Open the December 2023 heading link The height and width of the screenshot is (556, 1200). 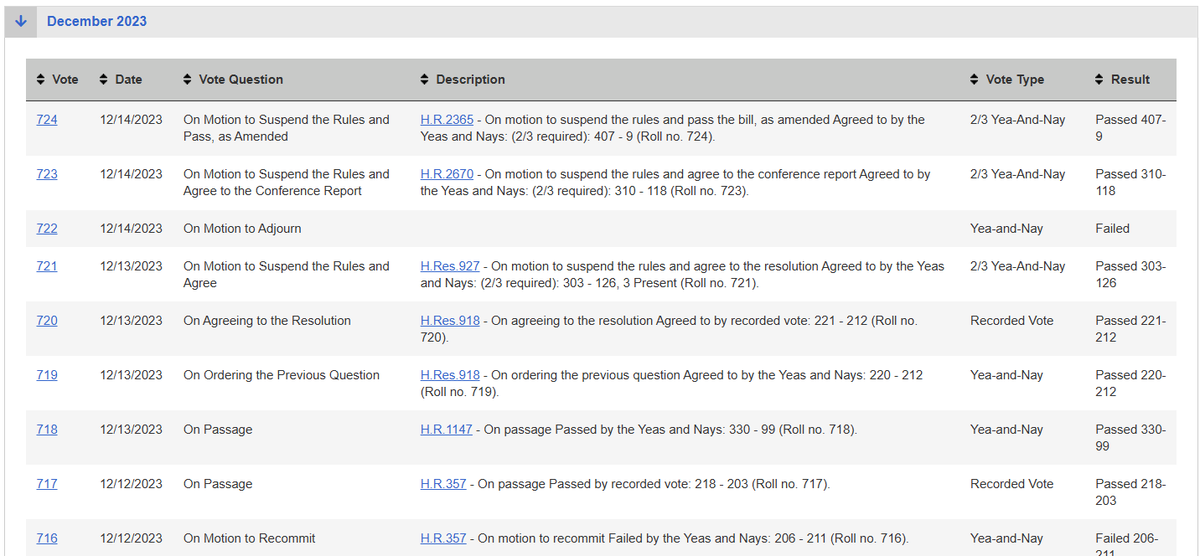[x=97, y=21]
